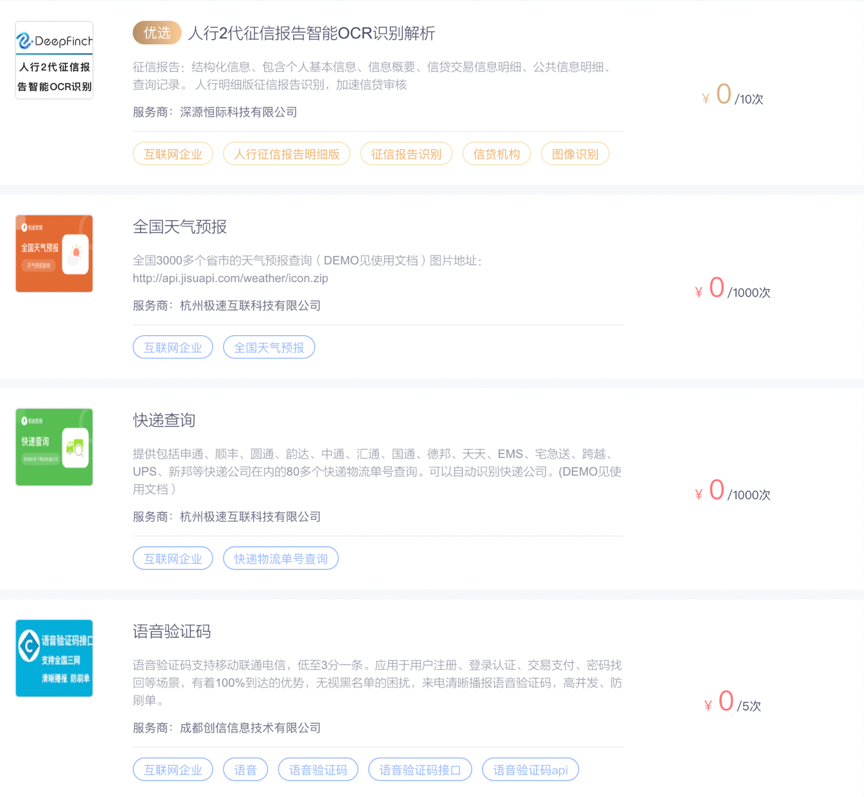This screenshot has height=797, width=864.
Task: Select the 快递物流单号查询 tag
Action: tap(280, 558)
